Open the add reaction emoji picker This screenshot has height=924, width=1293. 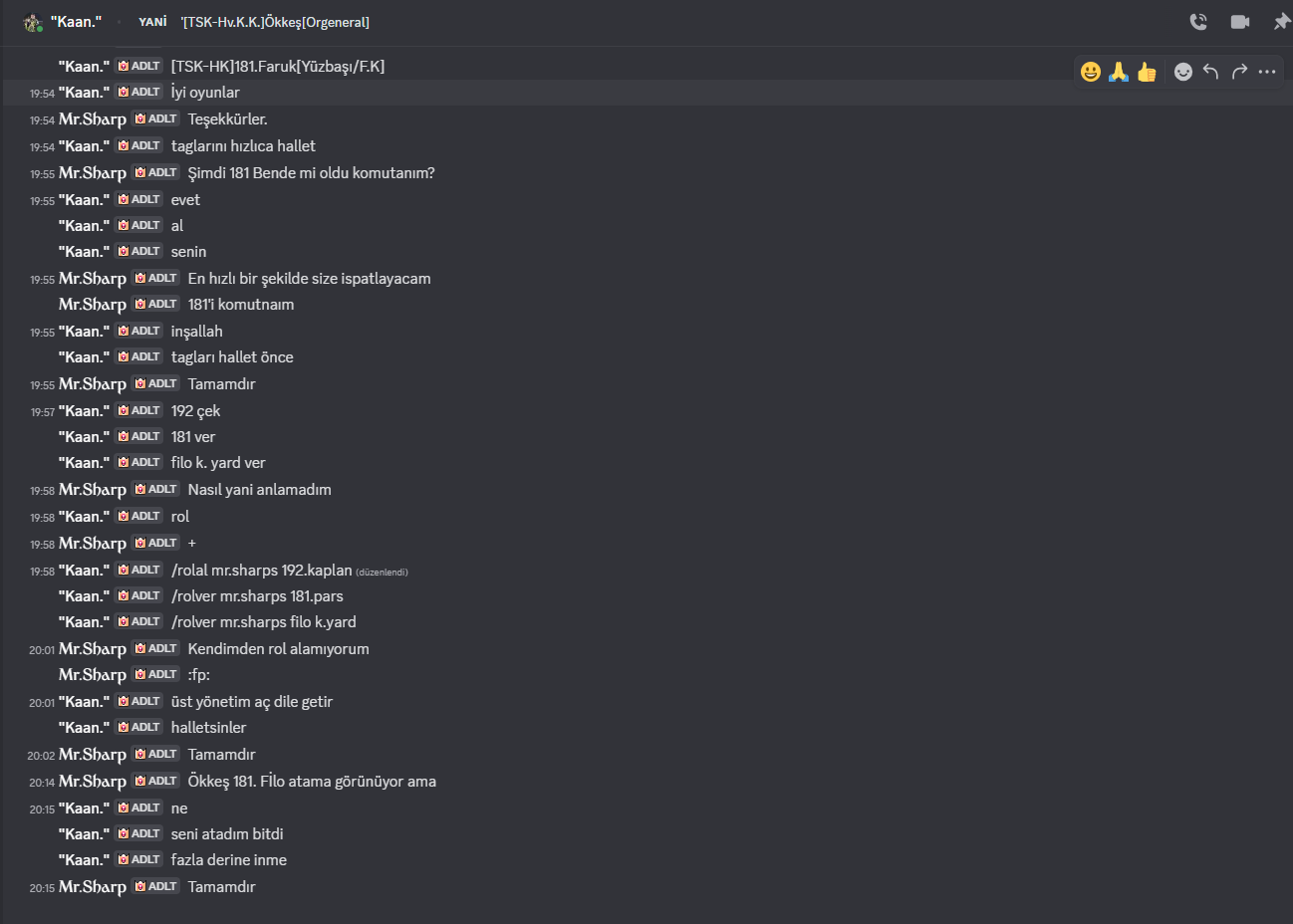(1183, 72)
